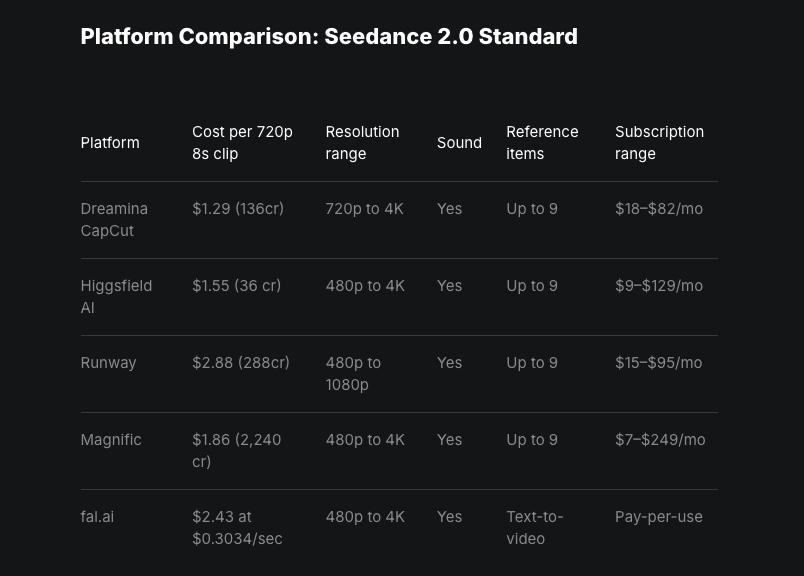The image size is (804, 576).
Task: Click the $2.88 (288cr) Runway cost
Action: click(x=241, y=363)
